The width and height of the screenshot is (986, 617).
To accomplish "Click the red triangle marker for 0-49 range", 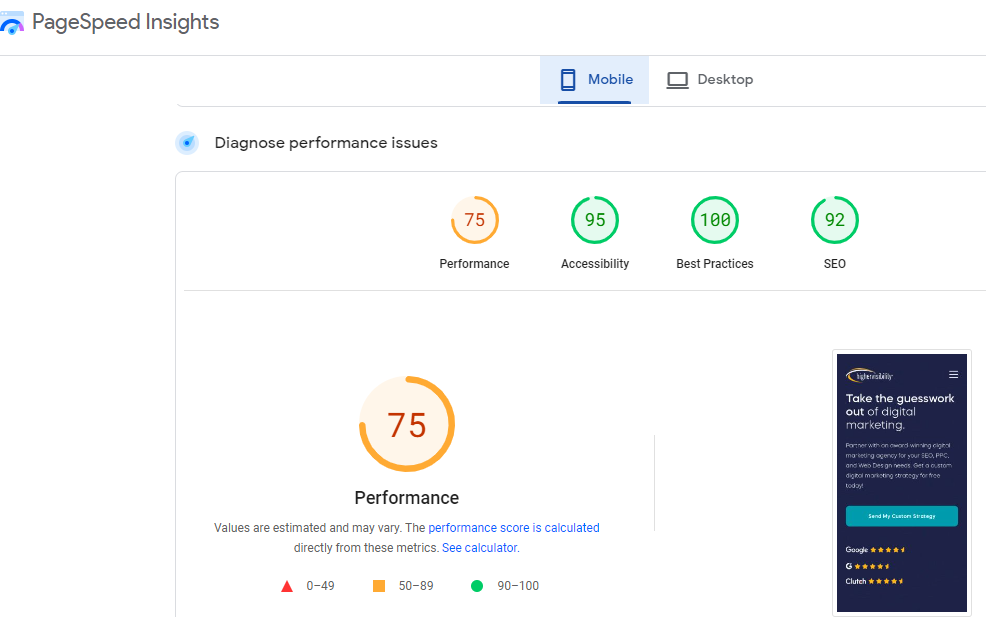I will (286, 585).
